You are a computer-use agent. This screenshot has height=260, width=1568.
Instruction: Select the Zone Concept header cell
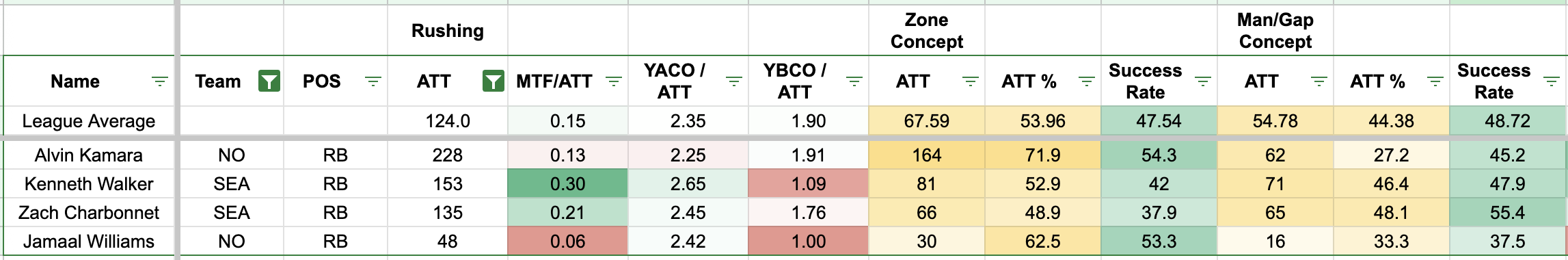tap(927, 31)
